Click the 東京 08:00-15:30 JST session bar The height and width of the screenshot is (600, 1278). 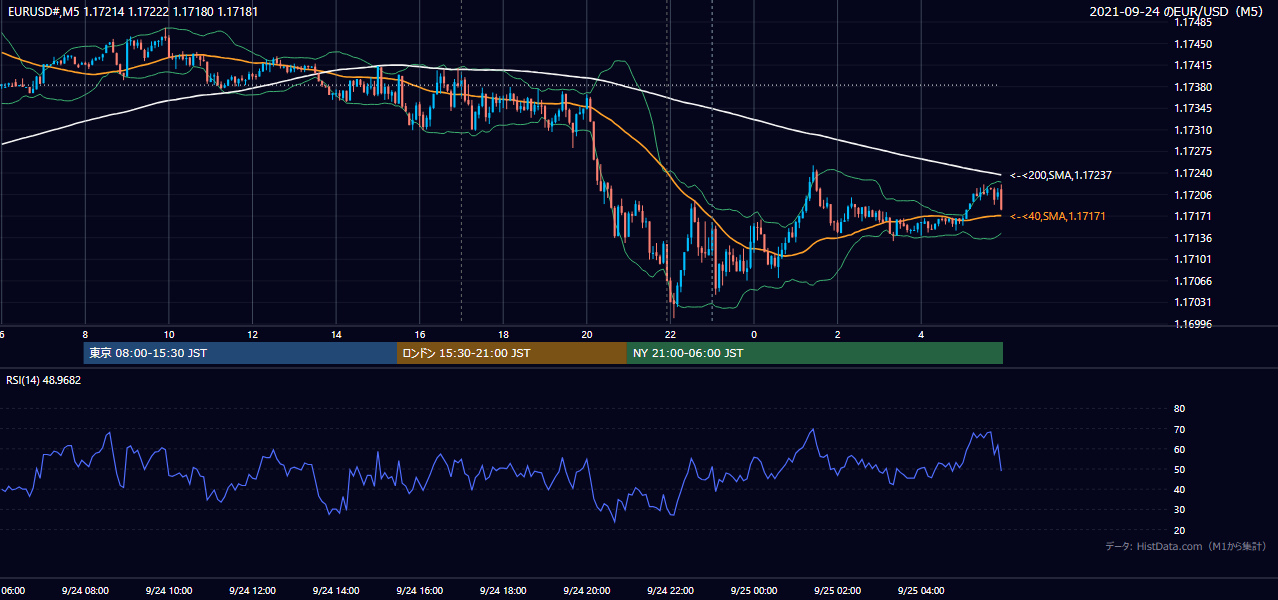coord(240,353)
